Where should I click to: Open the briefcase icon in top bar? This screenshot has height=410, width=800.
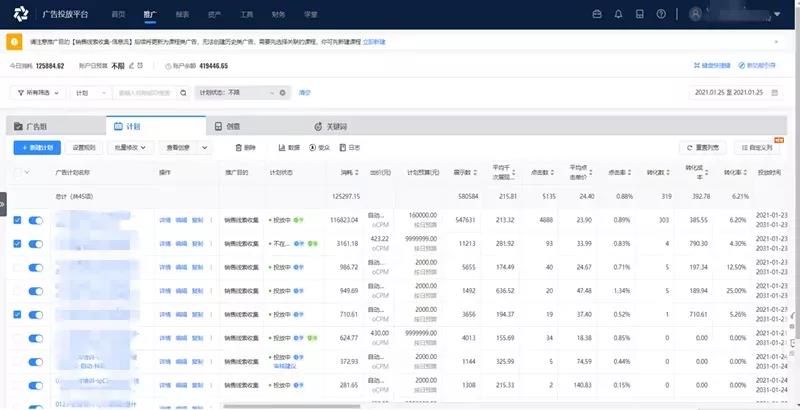pyautogui.click(x=597, y=14)
